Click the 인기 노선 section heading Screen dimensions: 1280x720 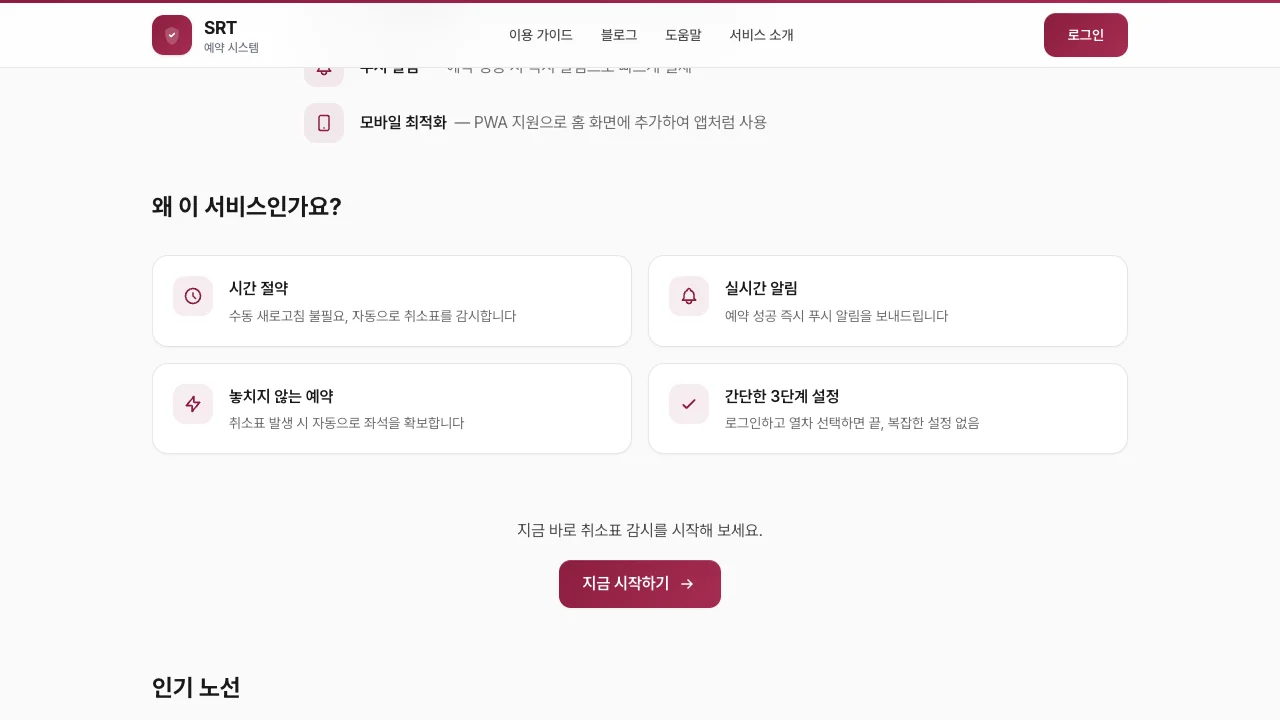(196, 688)
